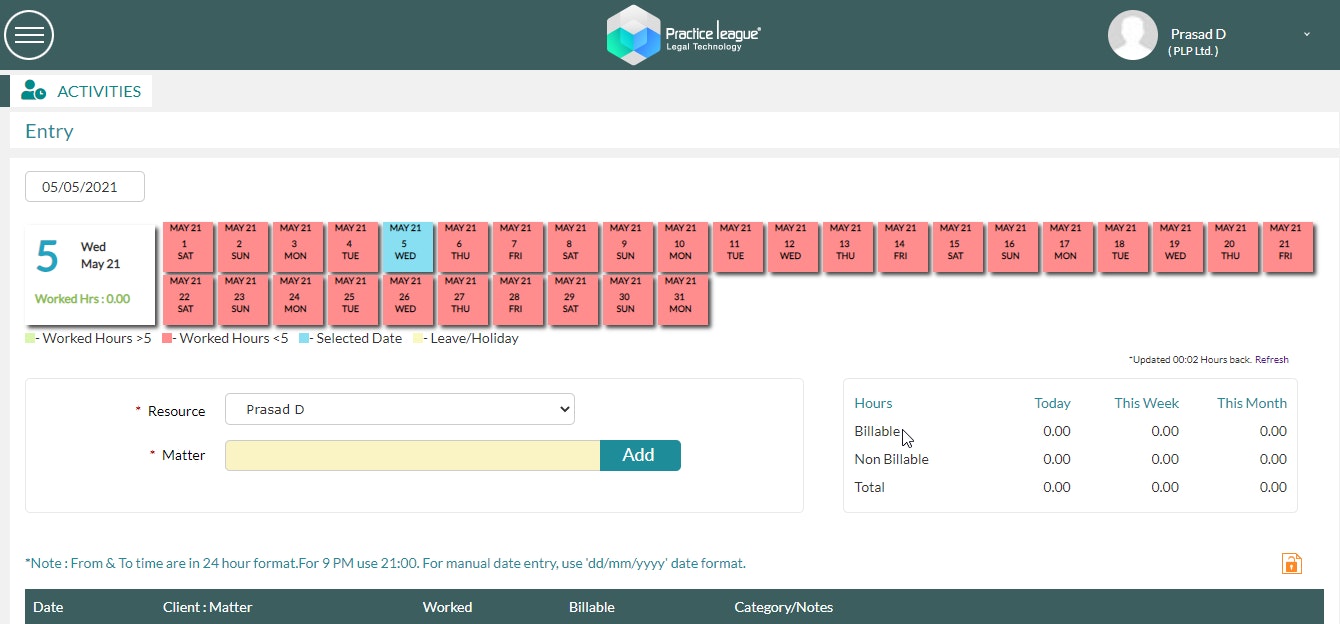Click the Practice League logo
This screenshot has width=1340, height=624.
click(x=684, y=35)
